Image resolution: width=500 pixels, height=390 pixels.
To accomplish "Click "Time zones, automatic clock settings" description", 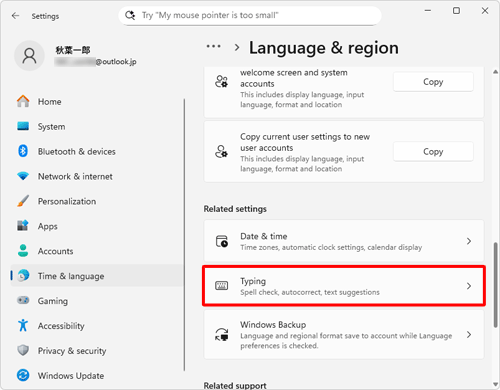I will pos(331,247).
